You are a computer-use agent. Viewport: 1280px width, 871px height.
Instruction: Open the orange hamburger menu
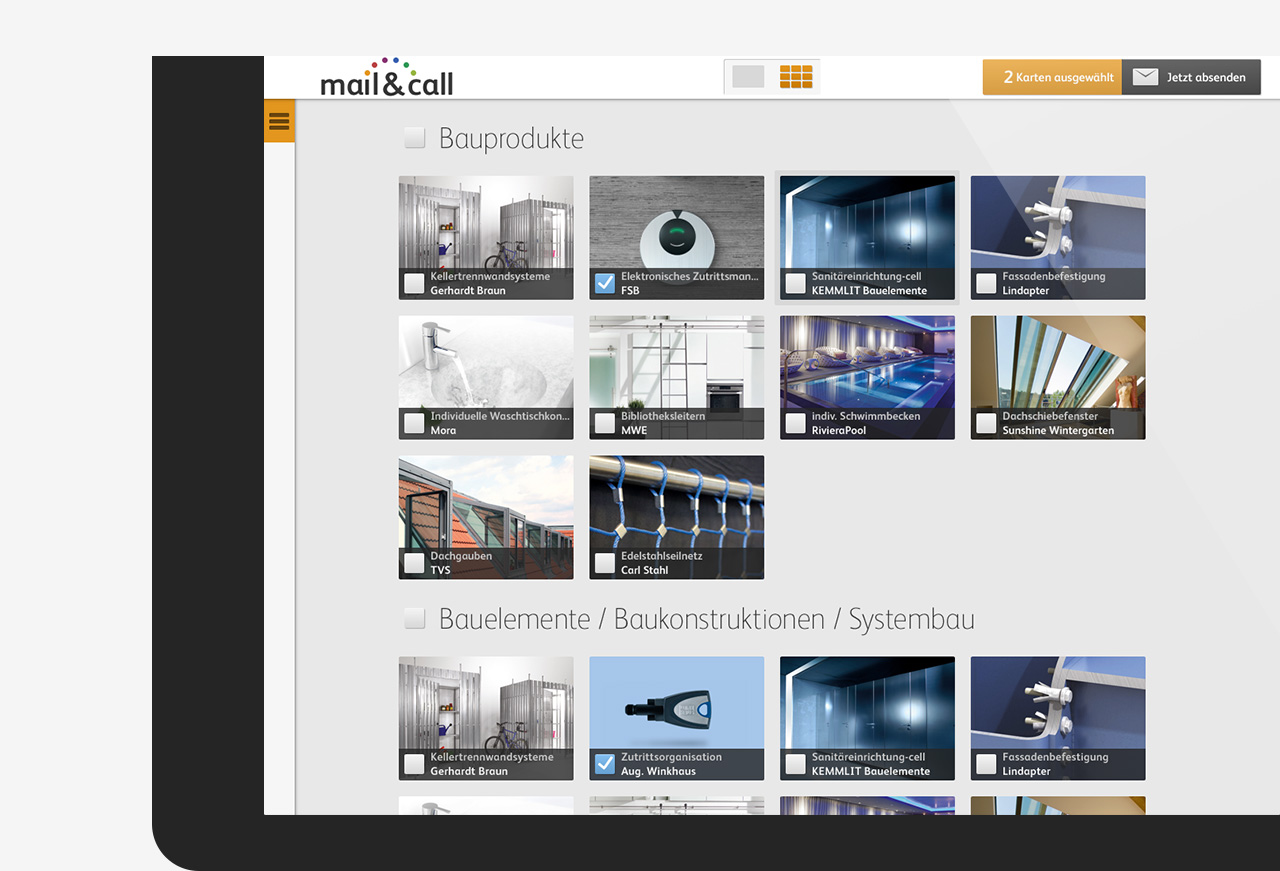(279, 121)
